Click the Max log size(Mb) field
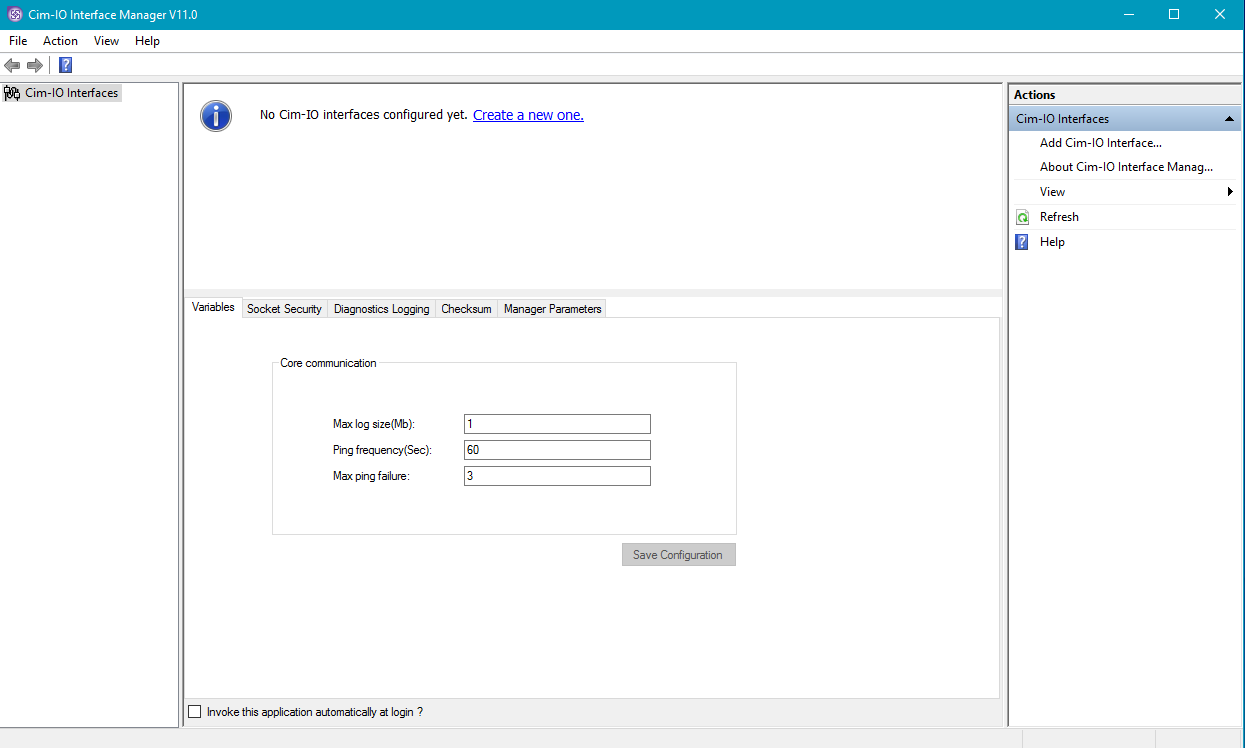Viewport: 1245px width, 748px height. coord(557,424)
